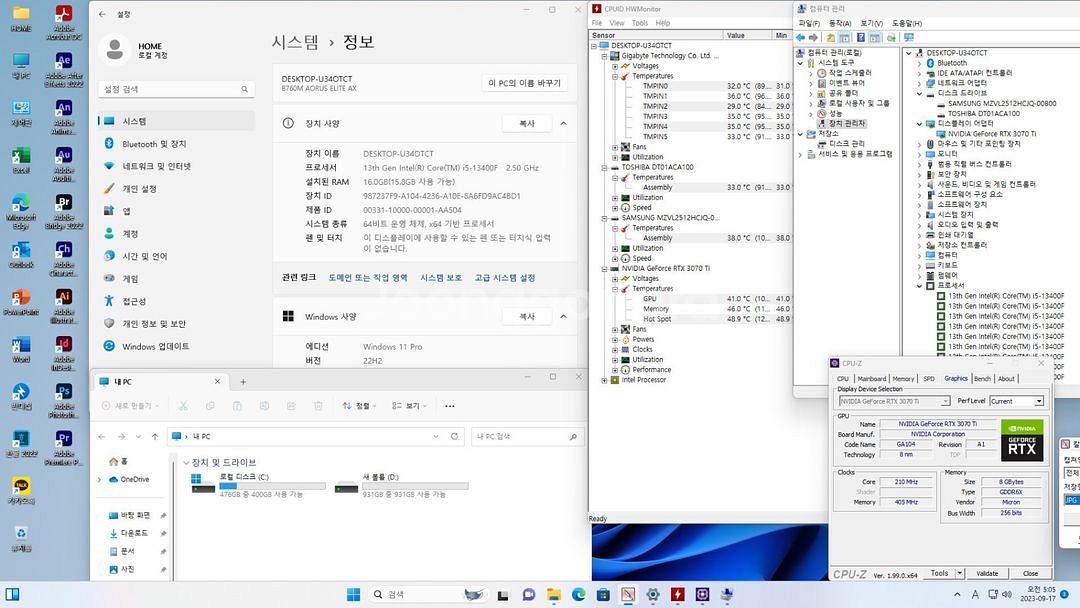Viewport: 1080px width, 608px height.
Task: Open the Adobe Acrobat DC desktop icon
Action: [x=63, y=21]
